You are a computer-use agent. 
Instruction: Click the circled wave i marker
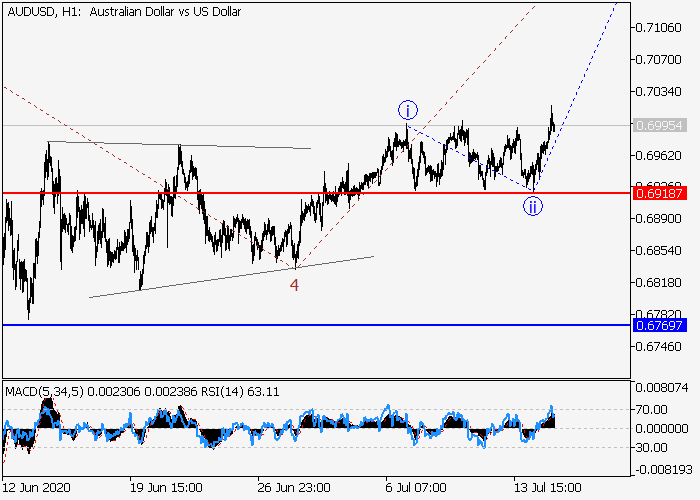(407, 110)
